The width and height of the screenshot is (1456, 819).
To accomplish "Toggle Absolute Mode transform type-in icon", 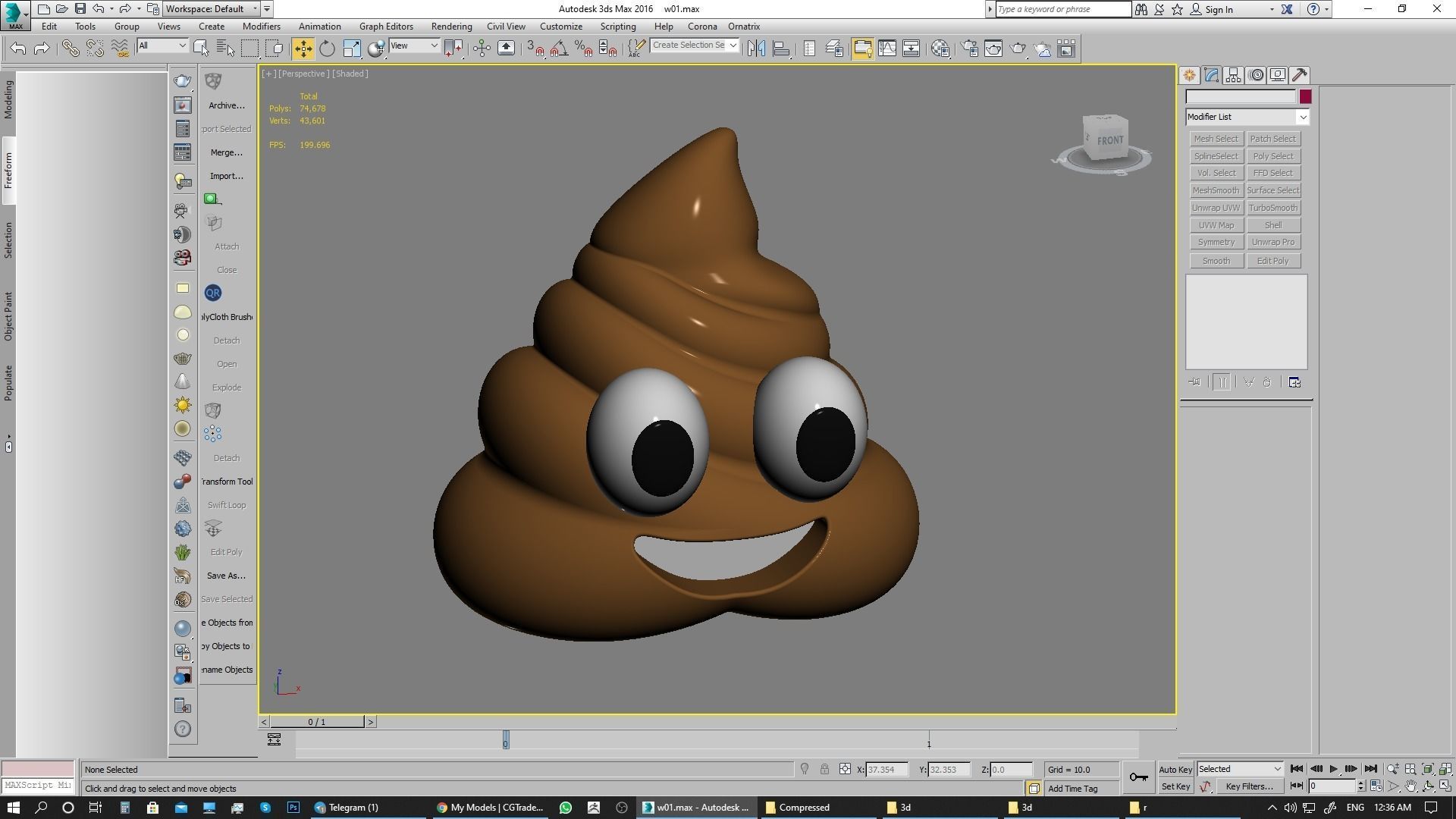I will [x=845, y=769].
